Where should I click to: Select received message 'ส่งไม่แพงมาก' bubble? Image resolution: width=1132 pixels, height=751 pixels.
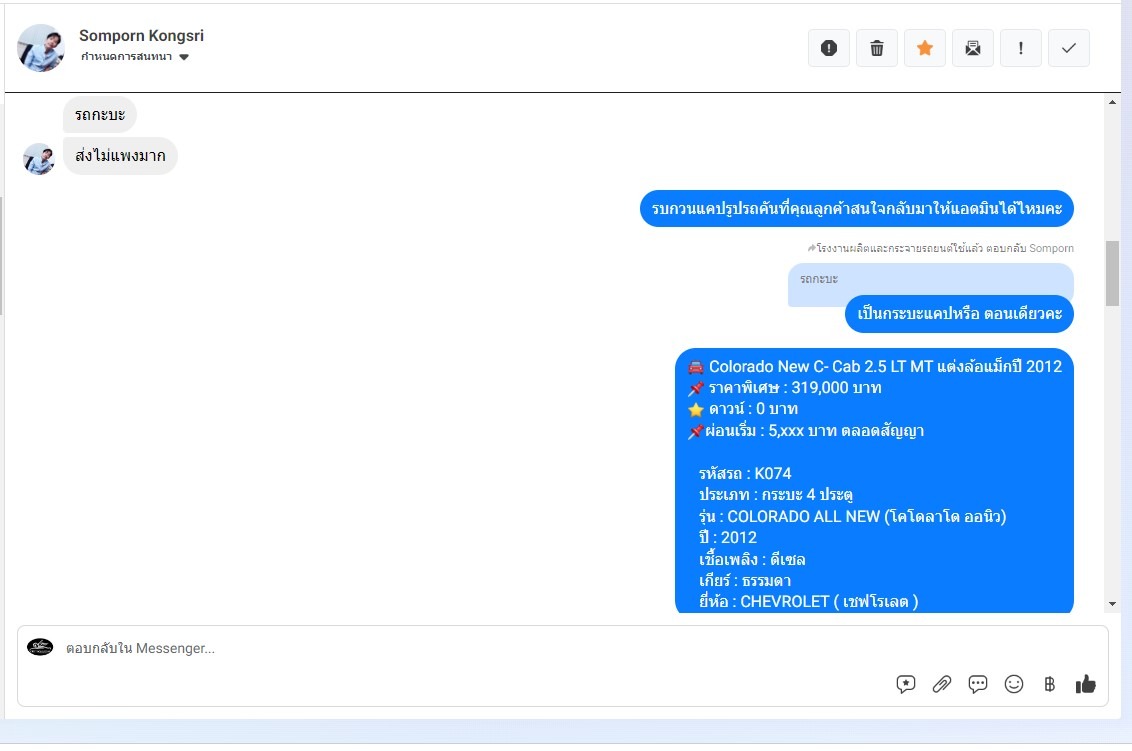tap(120, 156)
